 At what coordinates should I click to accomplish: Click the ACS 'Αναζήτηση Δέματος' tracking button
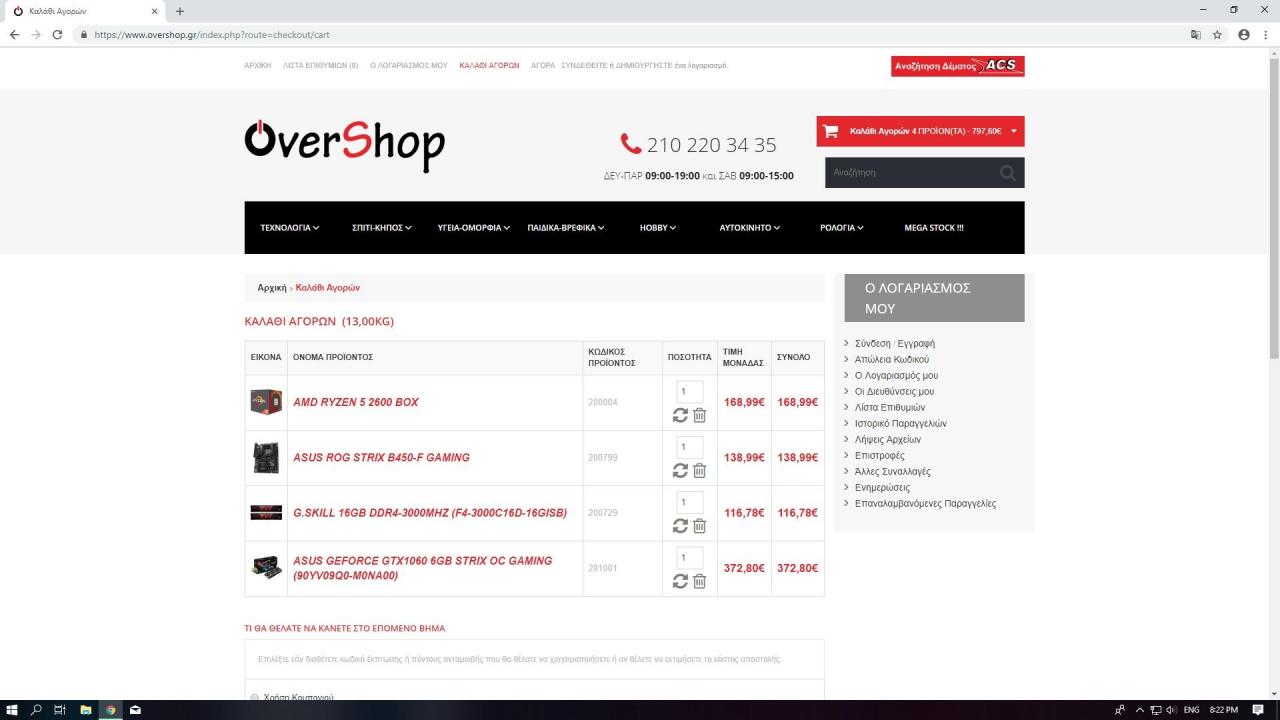(x=958, y=66)
